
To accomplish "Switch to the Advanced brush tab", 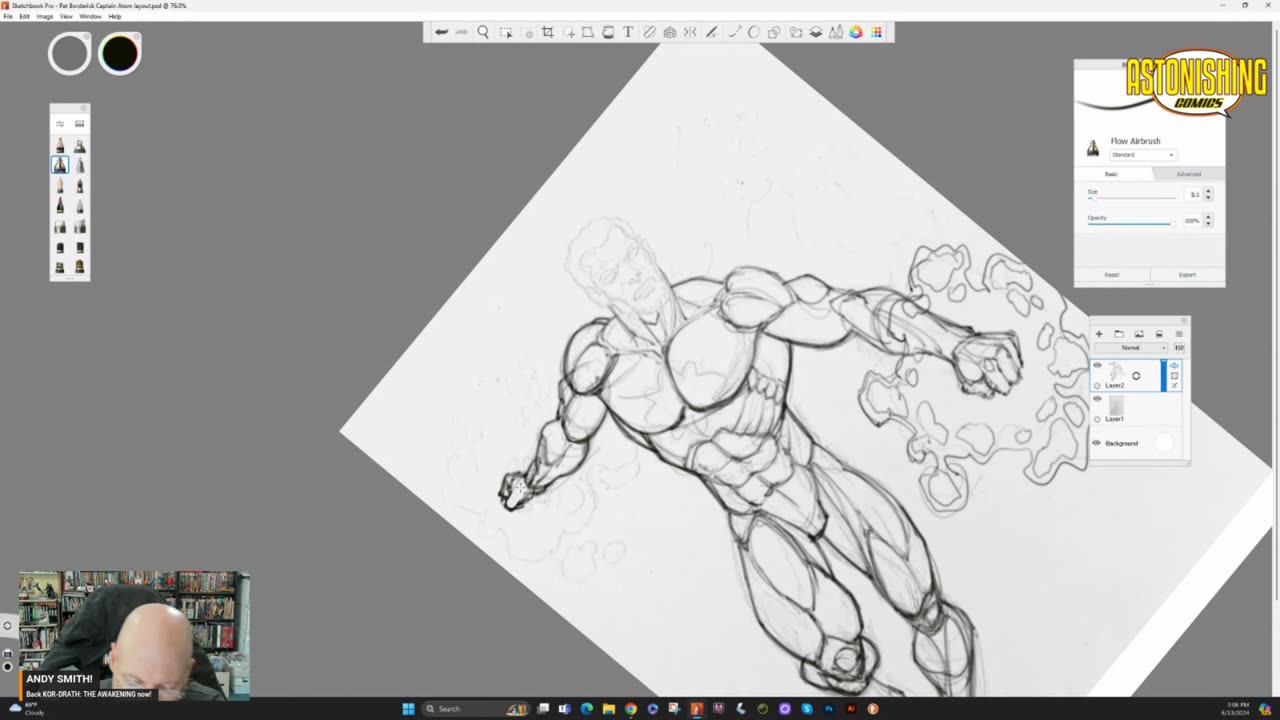I will click(x=1188, y=174).
